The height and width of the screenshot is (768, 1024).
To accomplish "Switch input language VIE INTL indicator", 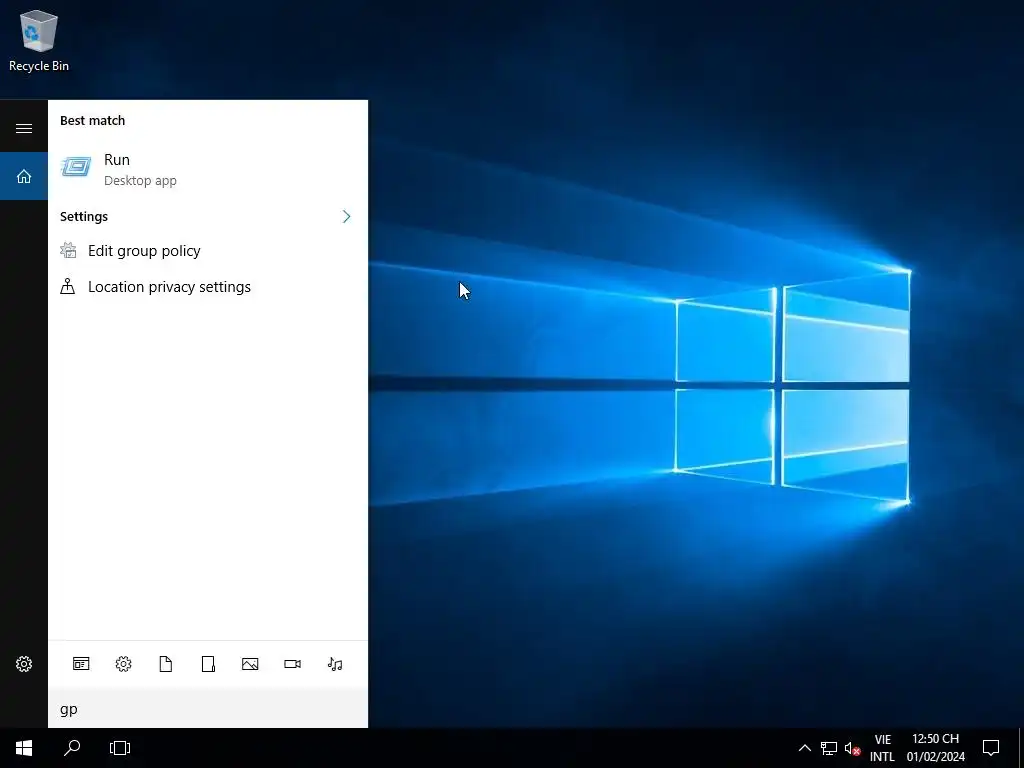I will (x=882, y=748).
